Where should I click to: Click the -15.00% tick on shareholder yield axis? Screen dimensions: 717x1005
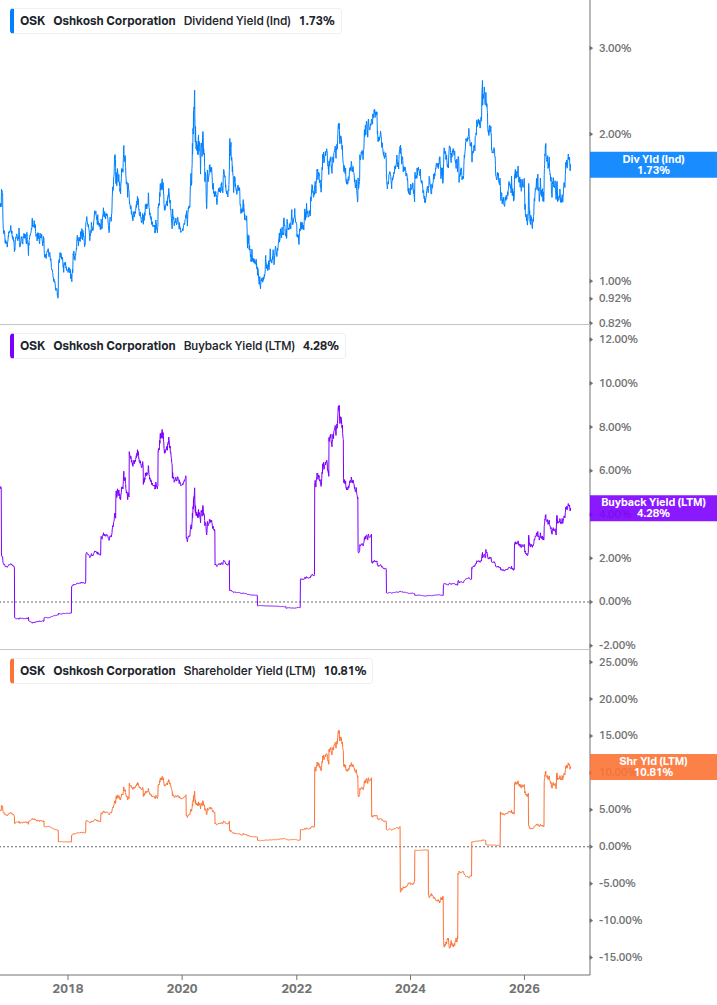[x=620, y=958]
